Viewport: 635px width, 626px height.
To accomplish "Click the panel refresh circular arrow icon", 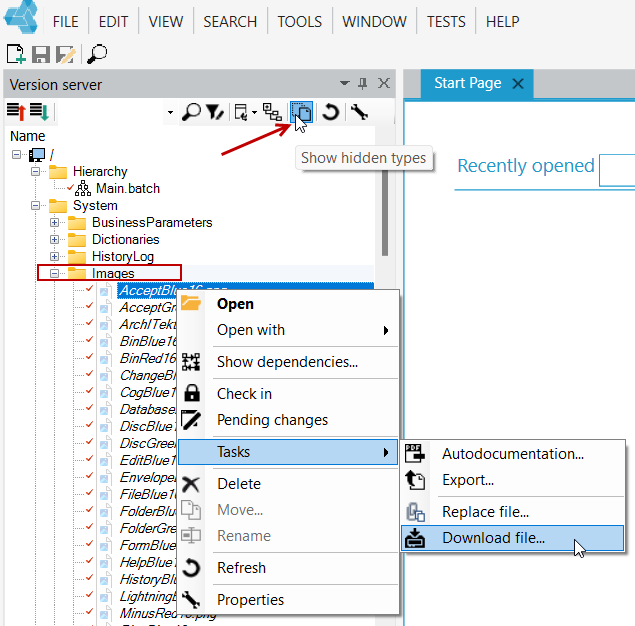I will pyautogui.click(x=330, y=112).
